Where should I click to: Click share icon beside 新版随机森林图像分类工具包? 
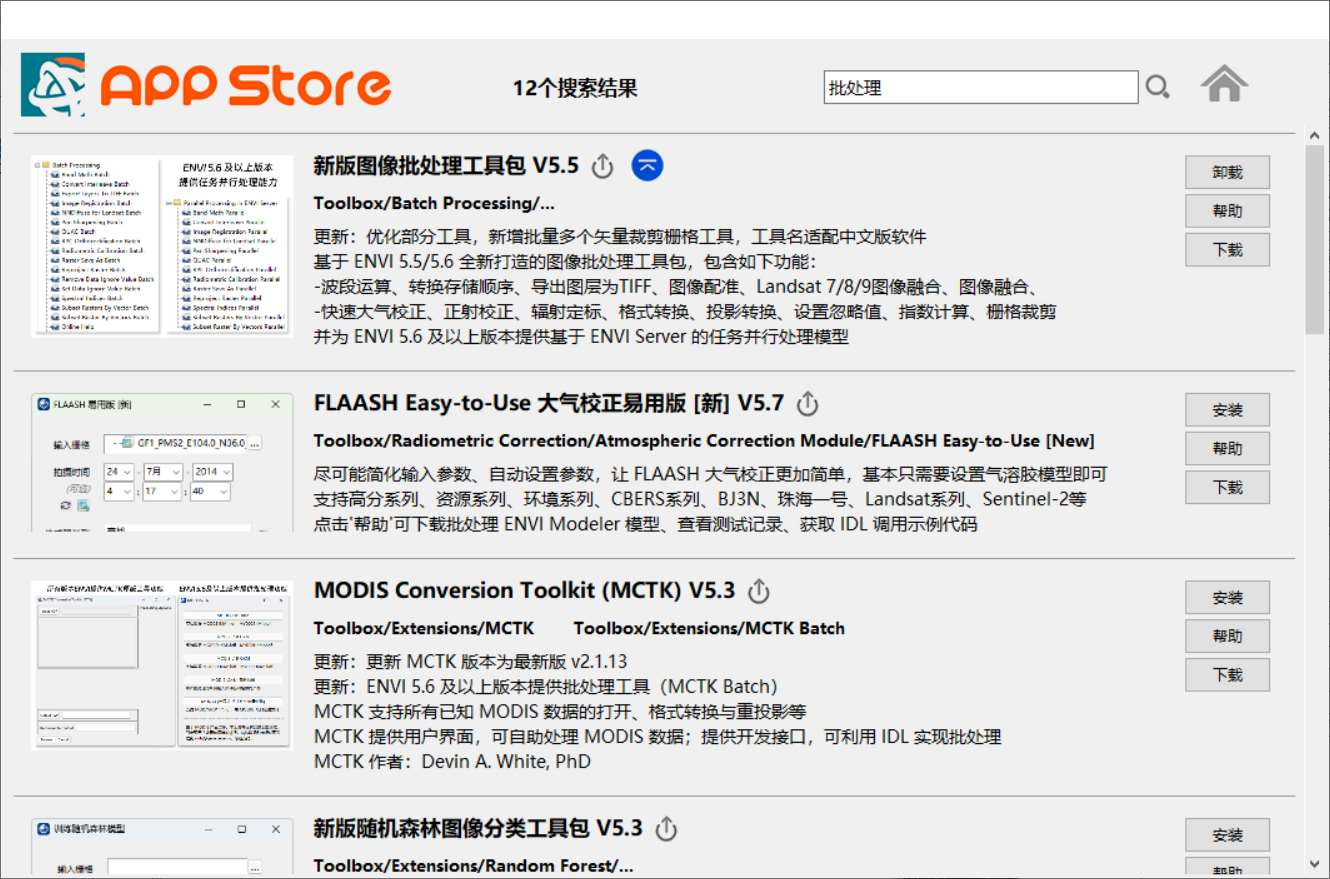[667, 829]
